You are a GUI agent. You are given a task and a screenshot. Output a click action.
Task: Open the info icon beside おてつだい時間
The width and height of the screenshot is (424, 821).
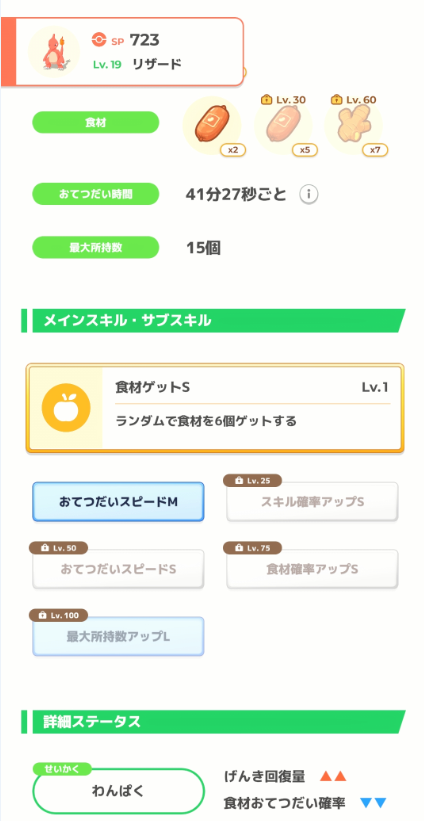(309, 195)
